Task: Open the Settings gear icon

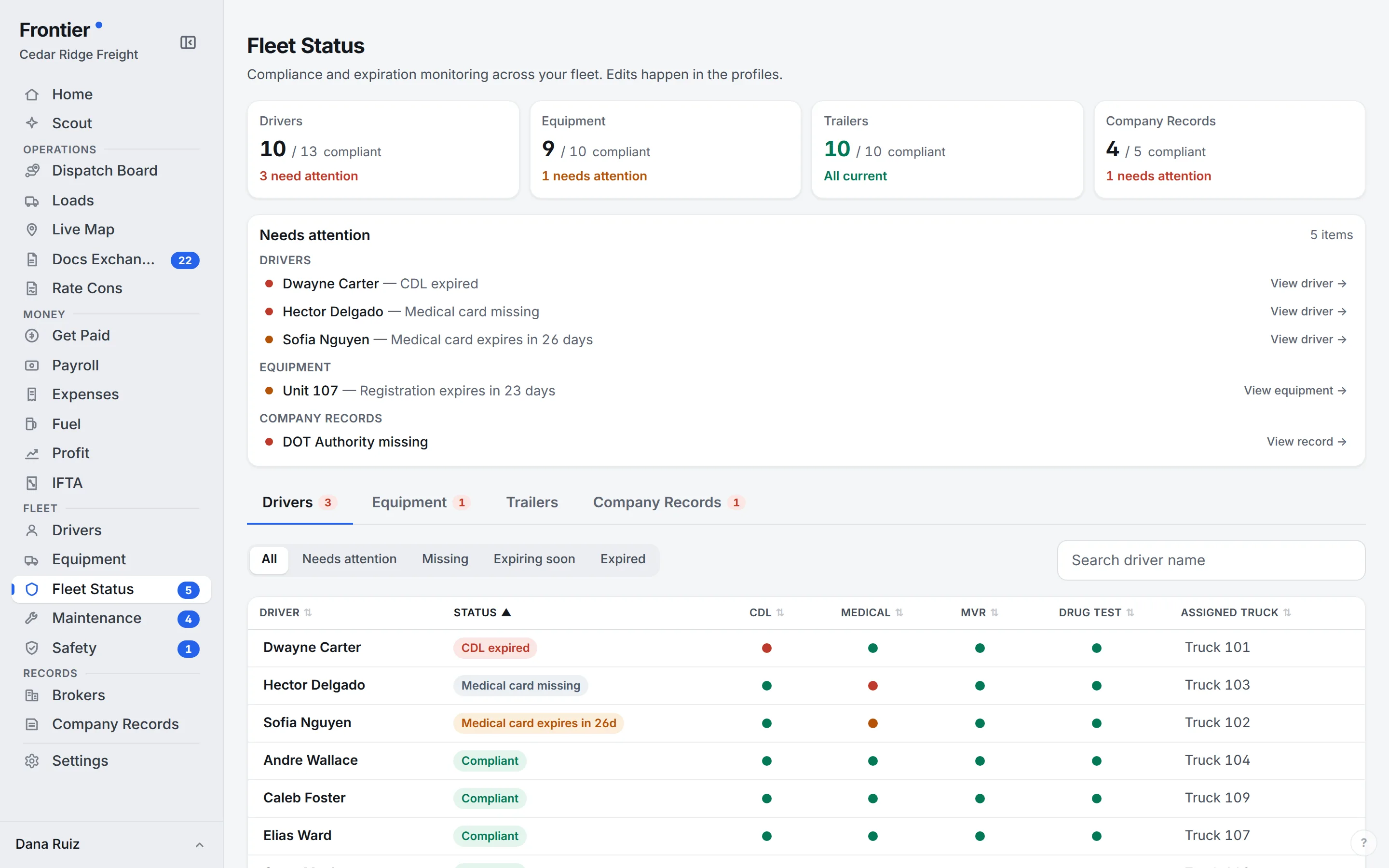Action: pos(32,760)
